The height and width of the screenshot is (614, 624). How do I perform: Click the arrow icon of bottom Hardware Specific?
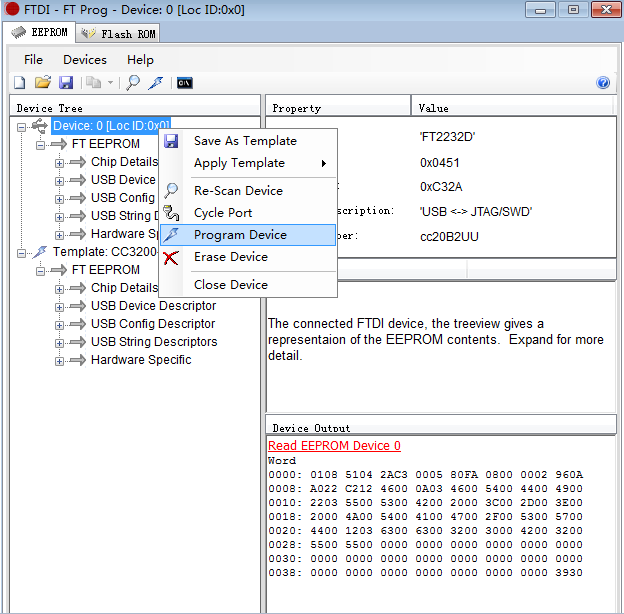tap(78, 360)
